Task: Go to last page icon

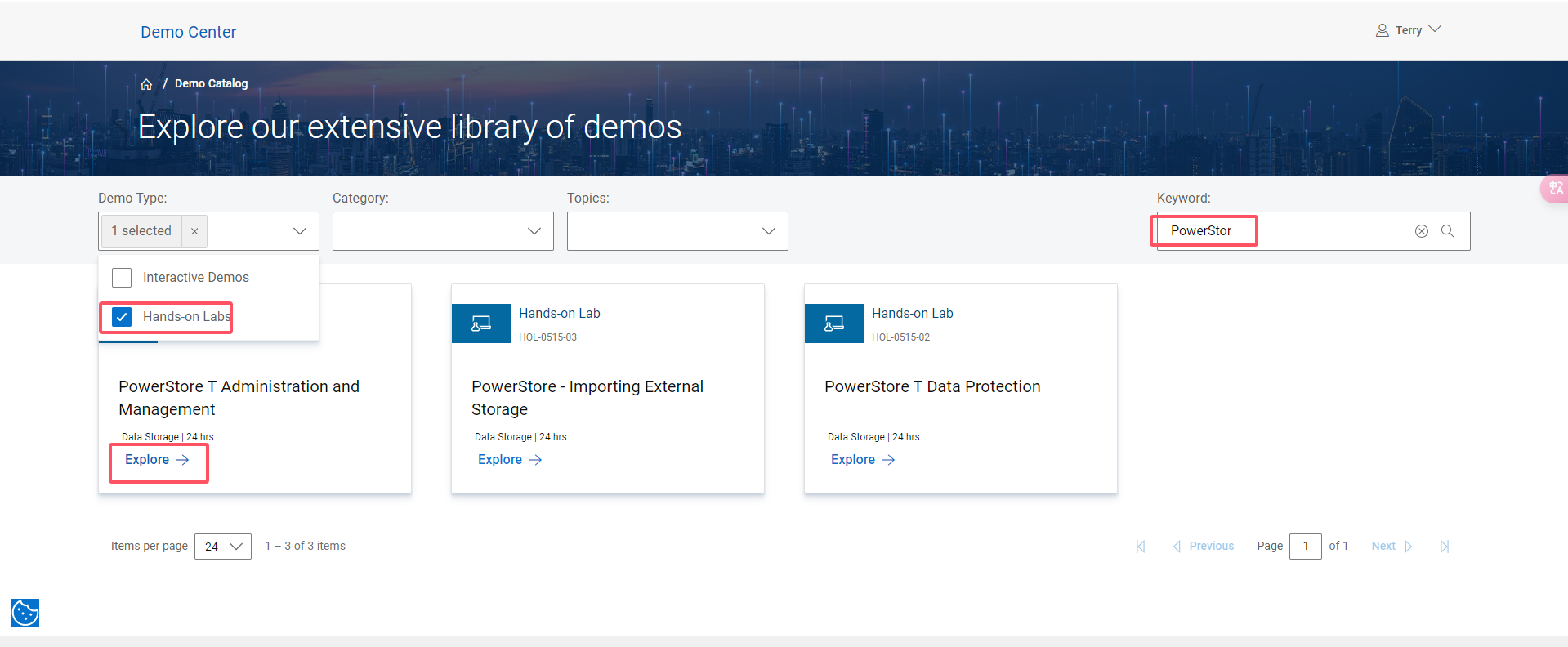Action: (1445, 547)
